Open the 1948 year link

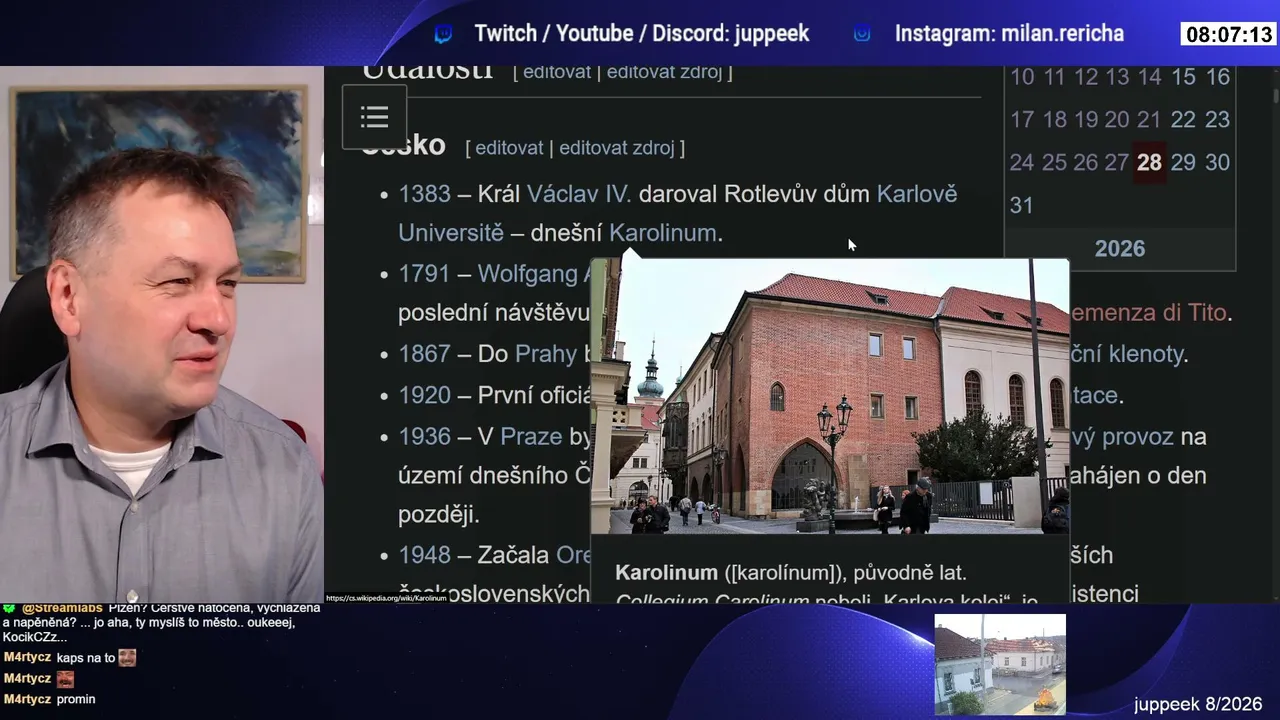[424, 555]
